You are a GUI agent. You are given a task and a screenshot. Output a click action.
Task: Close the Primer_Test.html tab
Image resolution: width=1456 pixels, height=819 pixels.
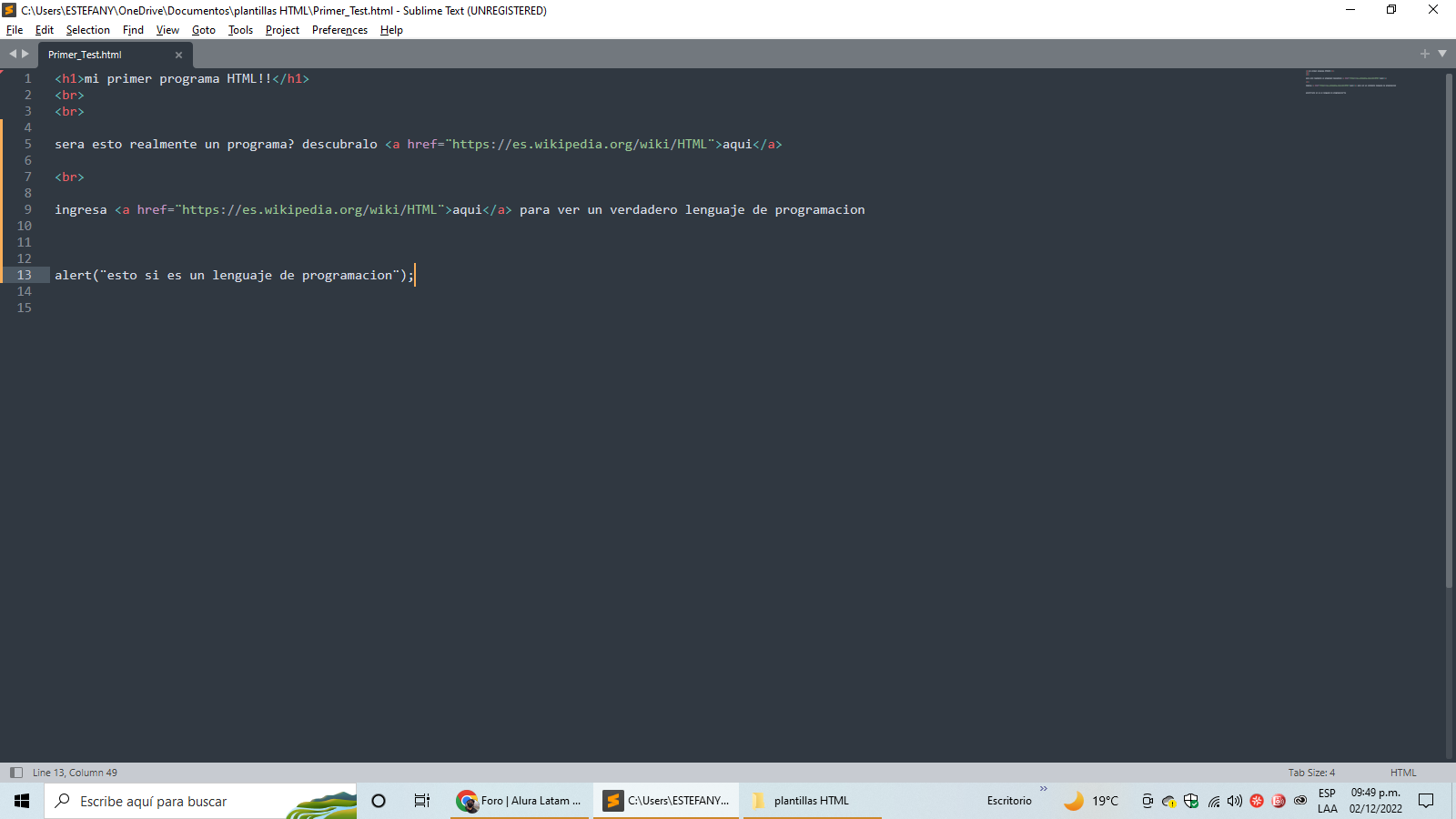coord(178,55)
